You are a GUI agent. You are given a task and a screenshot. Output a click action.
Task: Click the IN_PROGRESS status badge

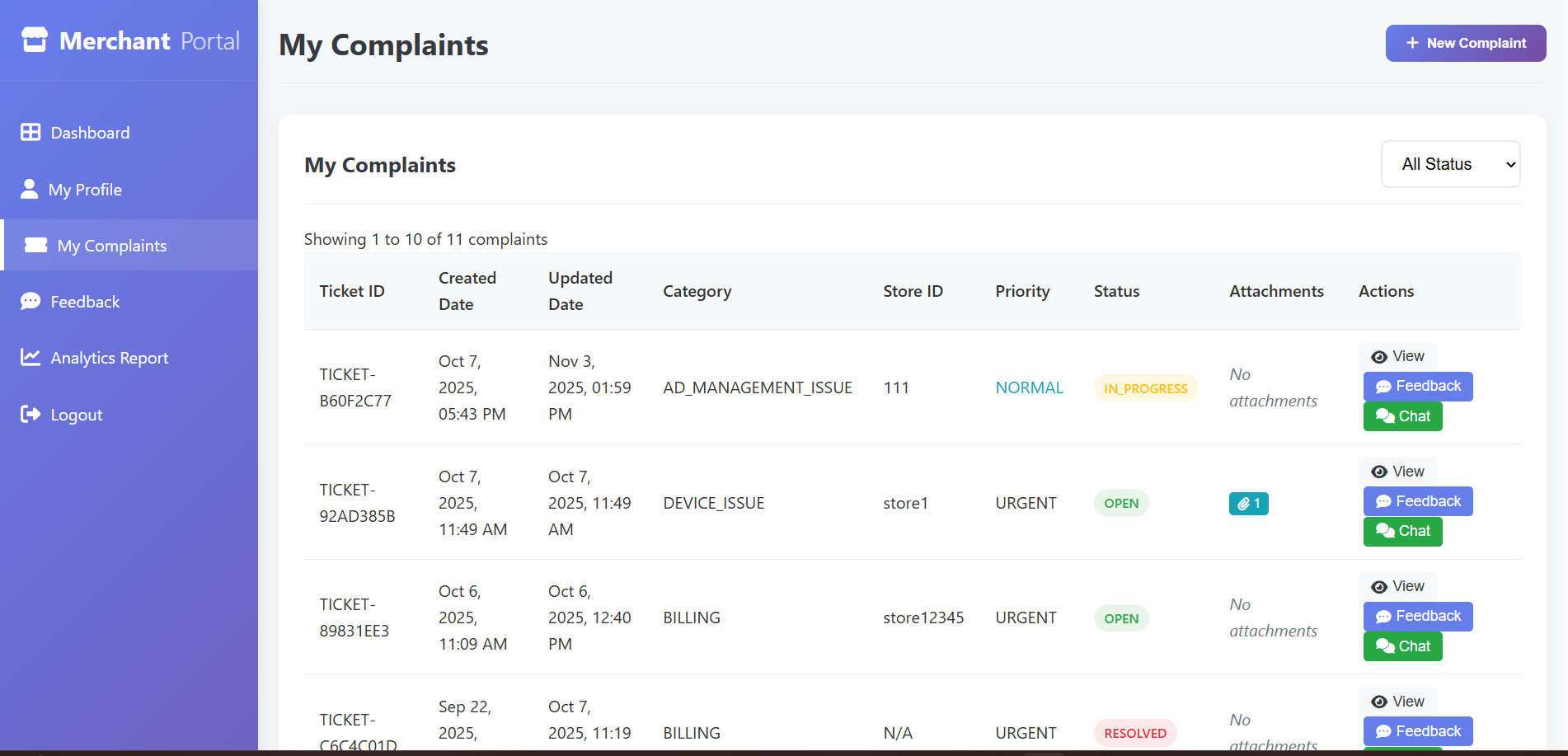pos(1145,388)
